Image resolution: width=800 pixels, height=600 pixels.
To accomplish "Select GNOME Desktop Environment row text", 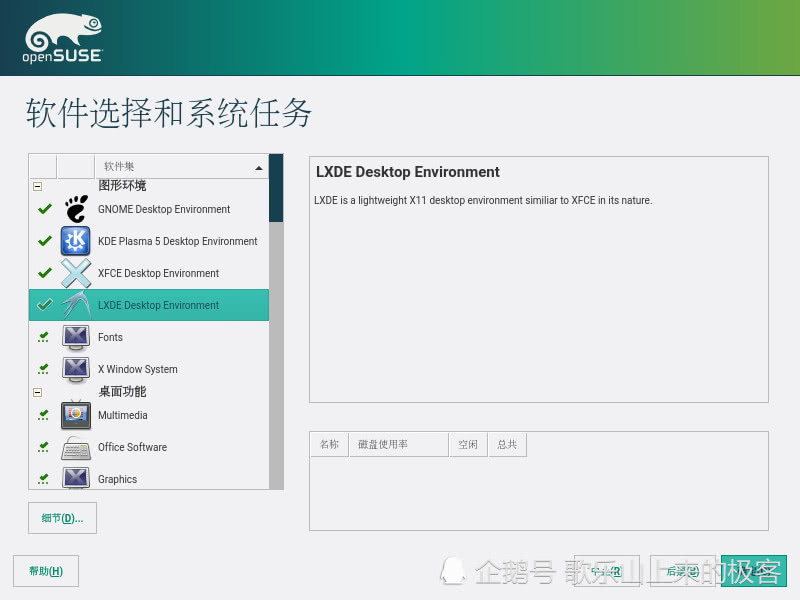I will [164, 209].
